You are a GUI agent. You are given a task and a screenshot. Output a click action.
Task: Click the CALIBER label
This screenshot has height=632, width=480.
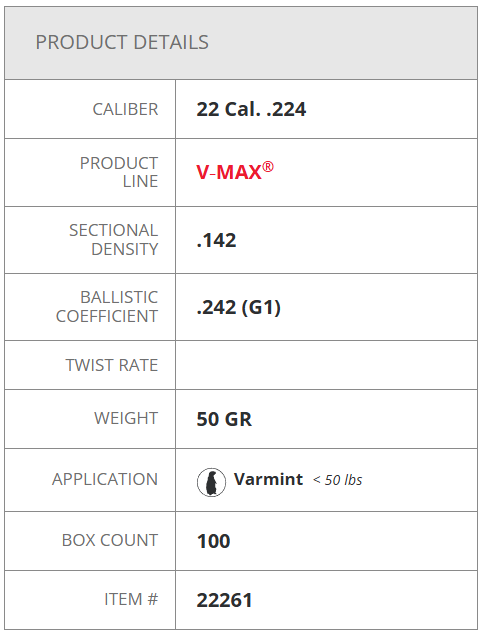(125, 109)
